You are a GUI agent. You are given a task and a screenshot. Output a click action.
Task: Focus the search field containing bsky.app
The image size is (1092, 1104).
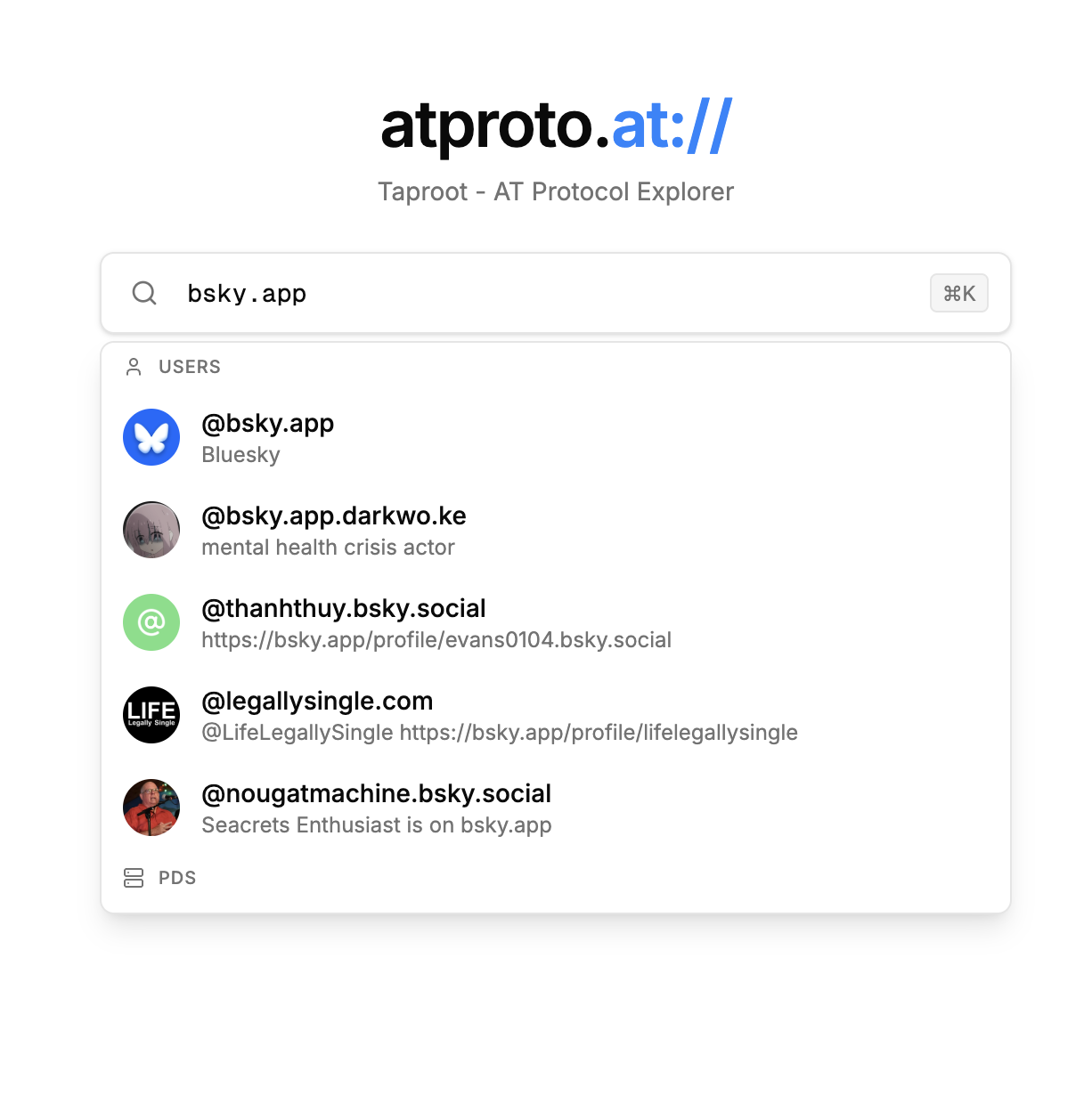coord(556,293)
